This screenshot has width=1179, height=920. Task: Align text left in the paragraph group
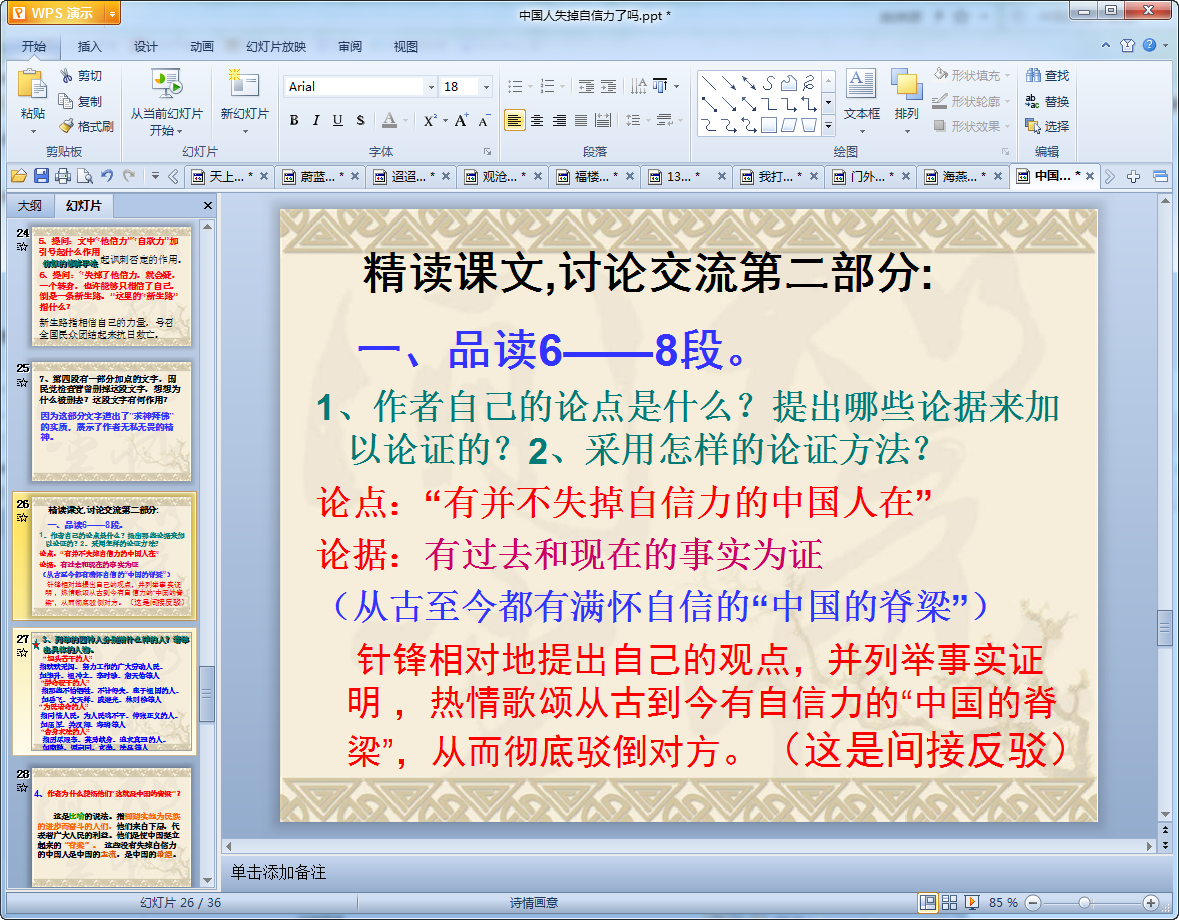click(x=514, y=120)
